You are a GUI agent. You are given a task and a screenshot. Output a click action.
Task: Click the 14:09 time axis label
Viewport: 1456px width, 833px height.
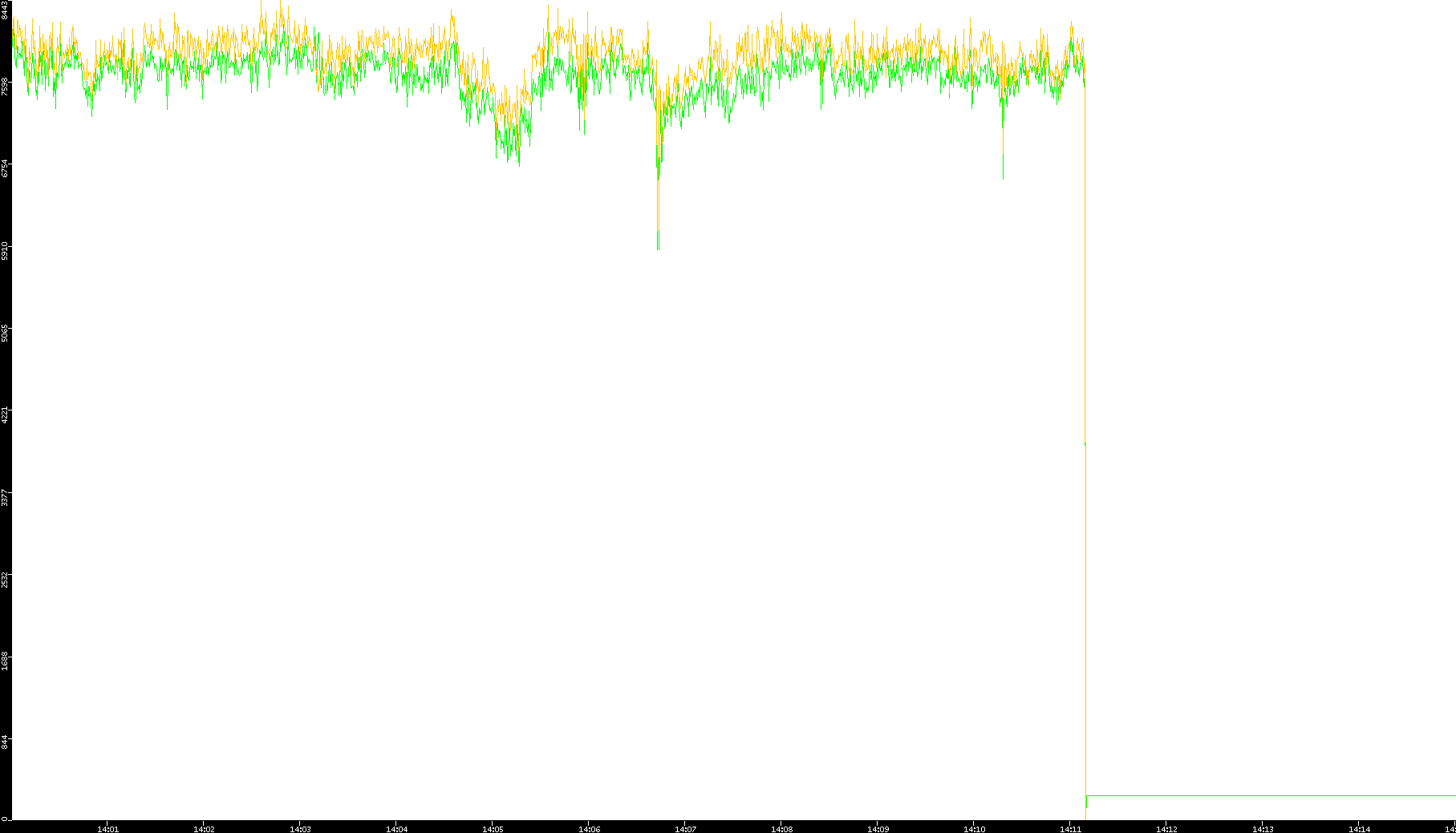(x=878, y=829)
